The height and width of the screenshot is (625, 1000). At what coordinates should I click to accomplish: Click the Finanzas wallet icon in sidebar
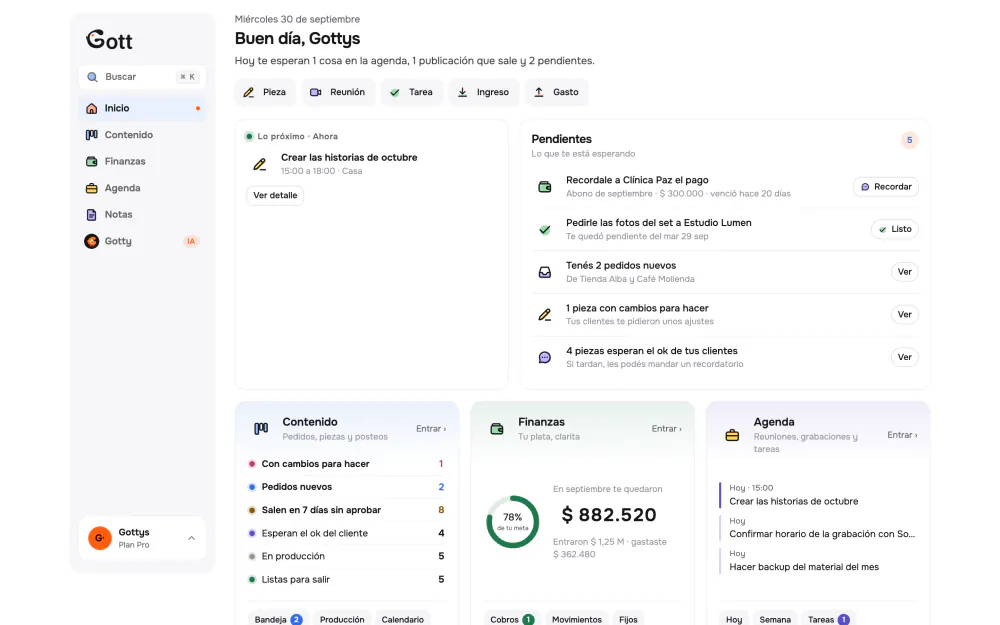coord(92,162)
